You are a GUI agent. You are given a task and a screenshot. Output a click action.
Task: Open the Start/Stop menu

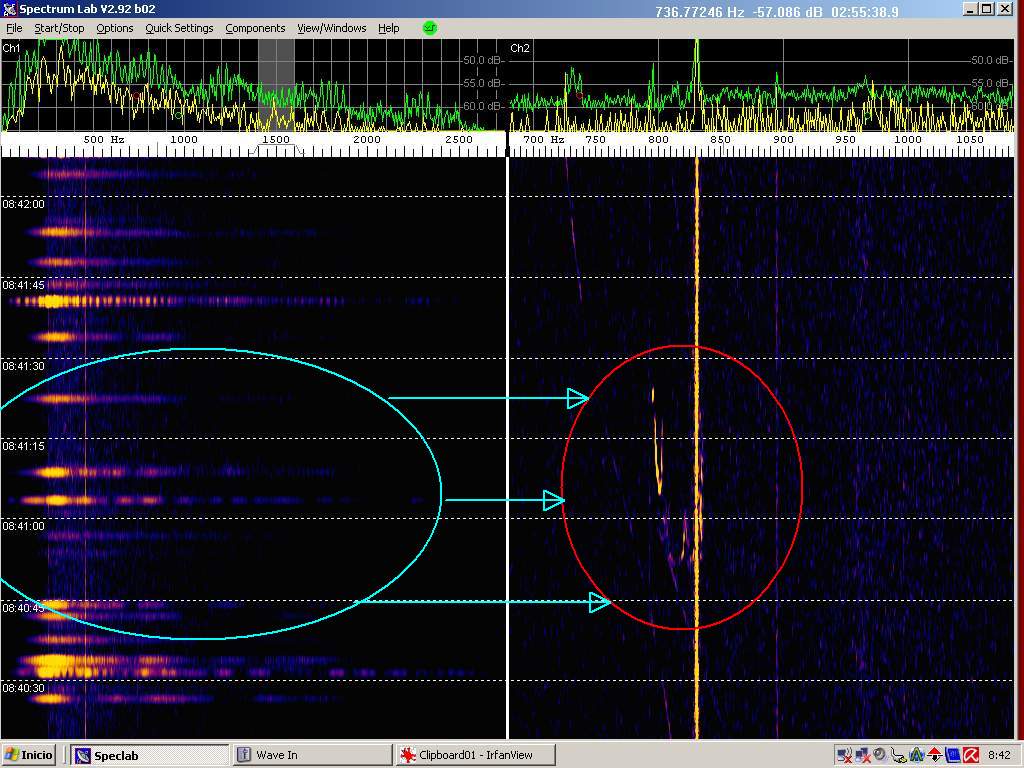click(59, 28)
